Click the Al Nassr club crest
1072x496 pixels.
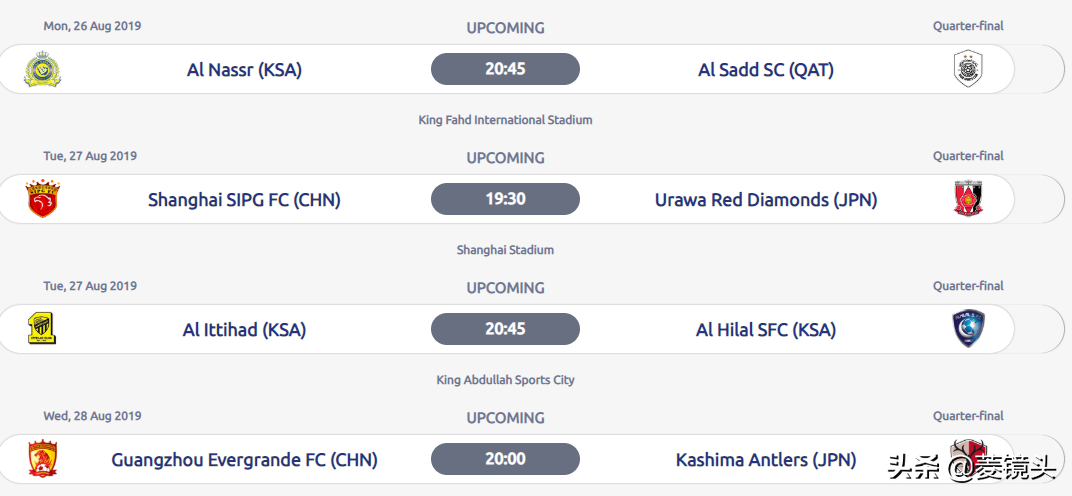[x=43, y=69]
